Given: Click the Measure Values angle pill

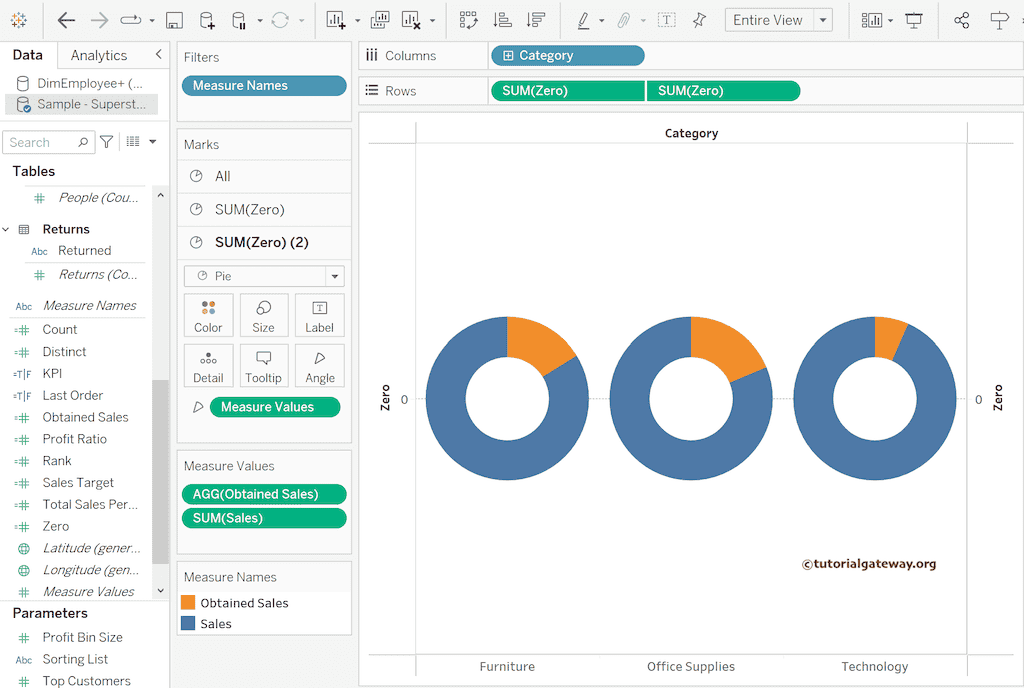Looking at the screenshot, I should click(274, 407).
